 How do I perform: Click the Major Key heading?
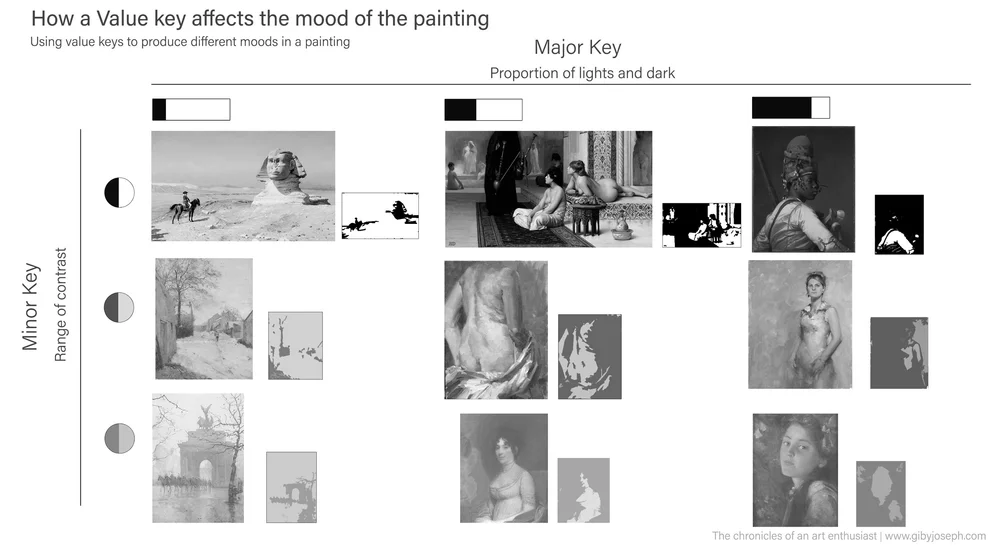point(578,47)
